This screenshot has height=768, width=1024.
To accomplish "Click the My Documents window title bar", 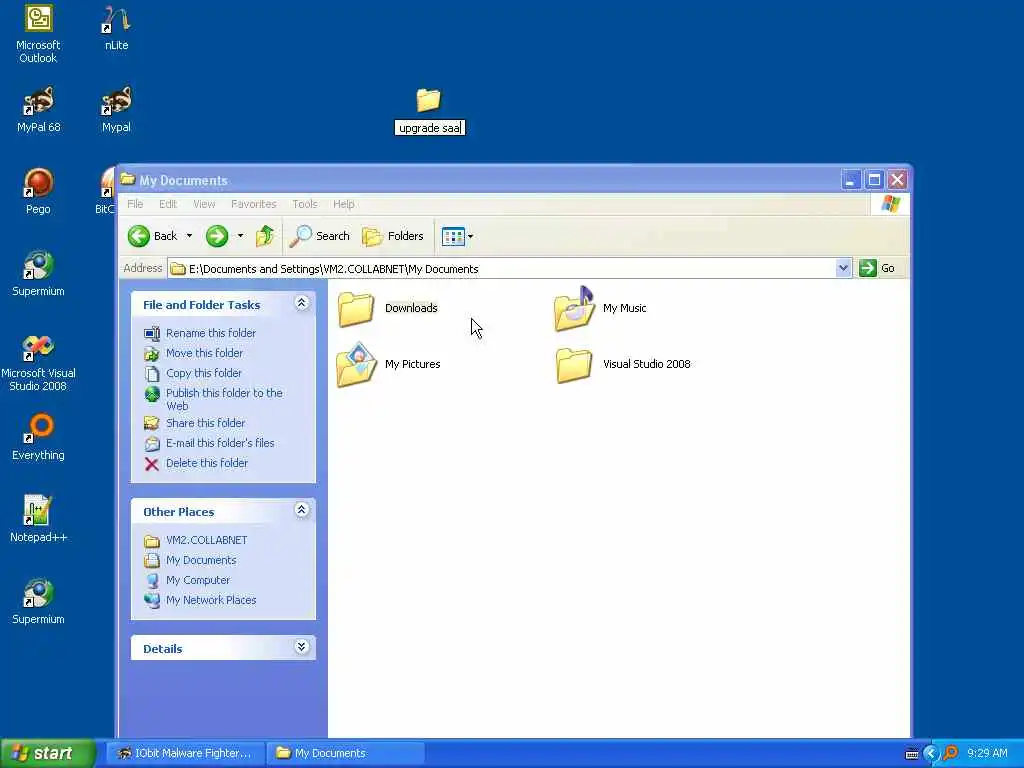I will tap(481, 180).
